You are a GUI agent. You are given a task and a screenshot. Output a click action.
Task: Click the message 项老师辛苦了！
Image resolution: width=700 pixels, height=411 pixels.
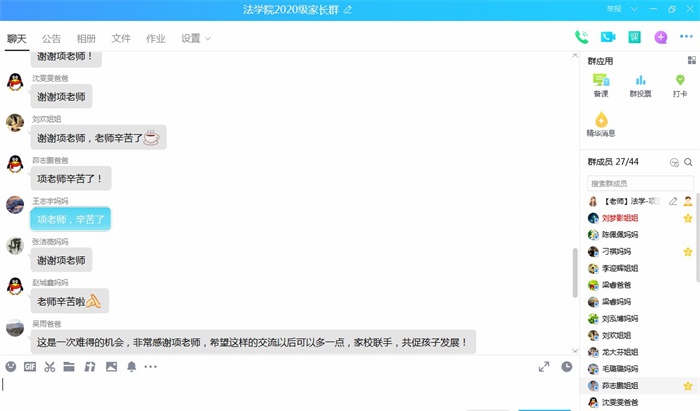click(x=71, y=179)
